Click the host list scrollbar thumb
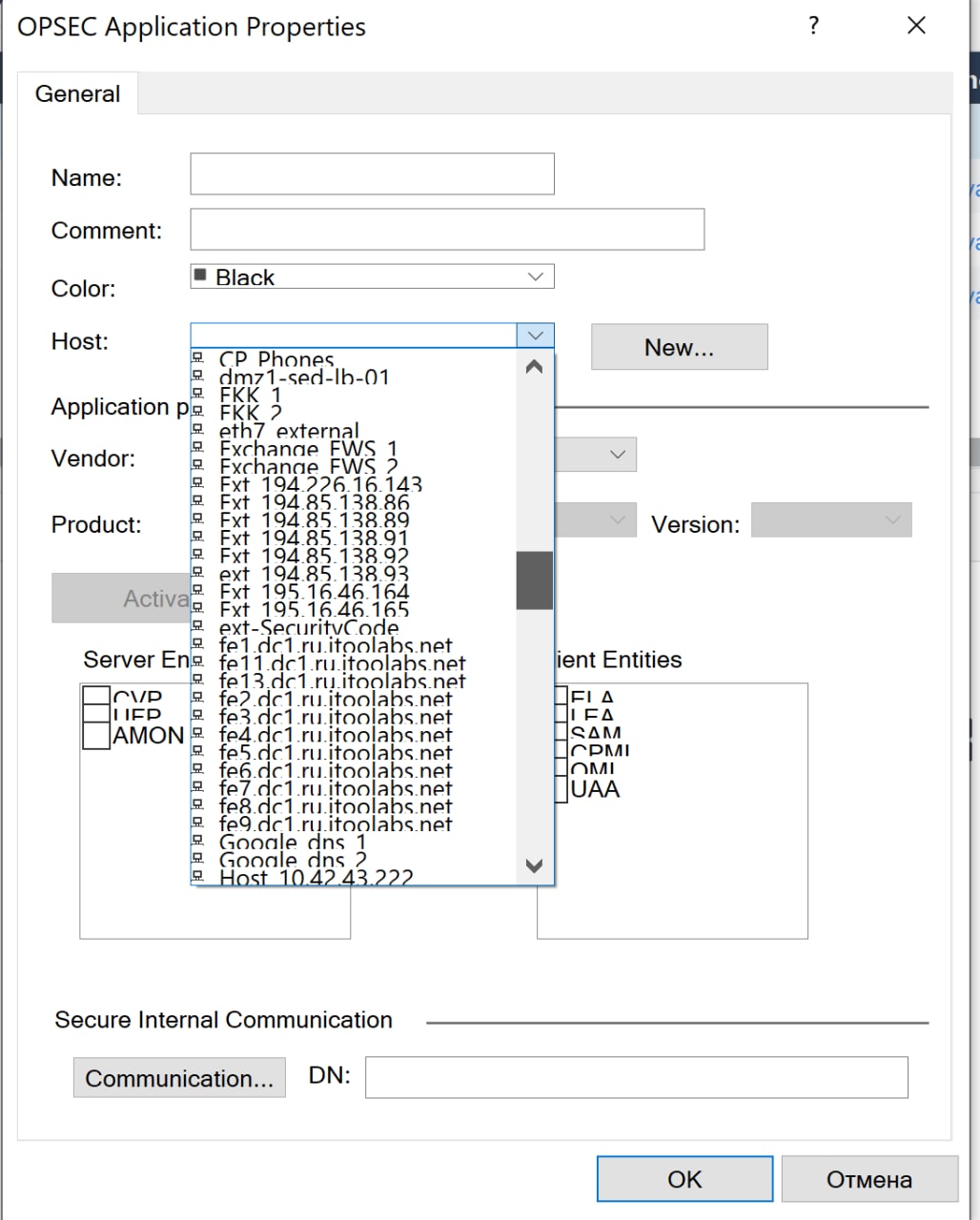The height and width of the screenshot is (1220, 980). pyautogui.click(x=535, y=579)
